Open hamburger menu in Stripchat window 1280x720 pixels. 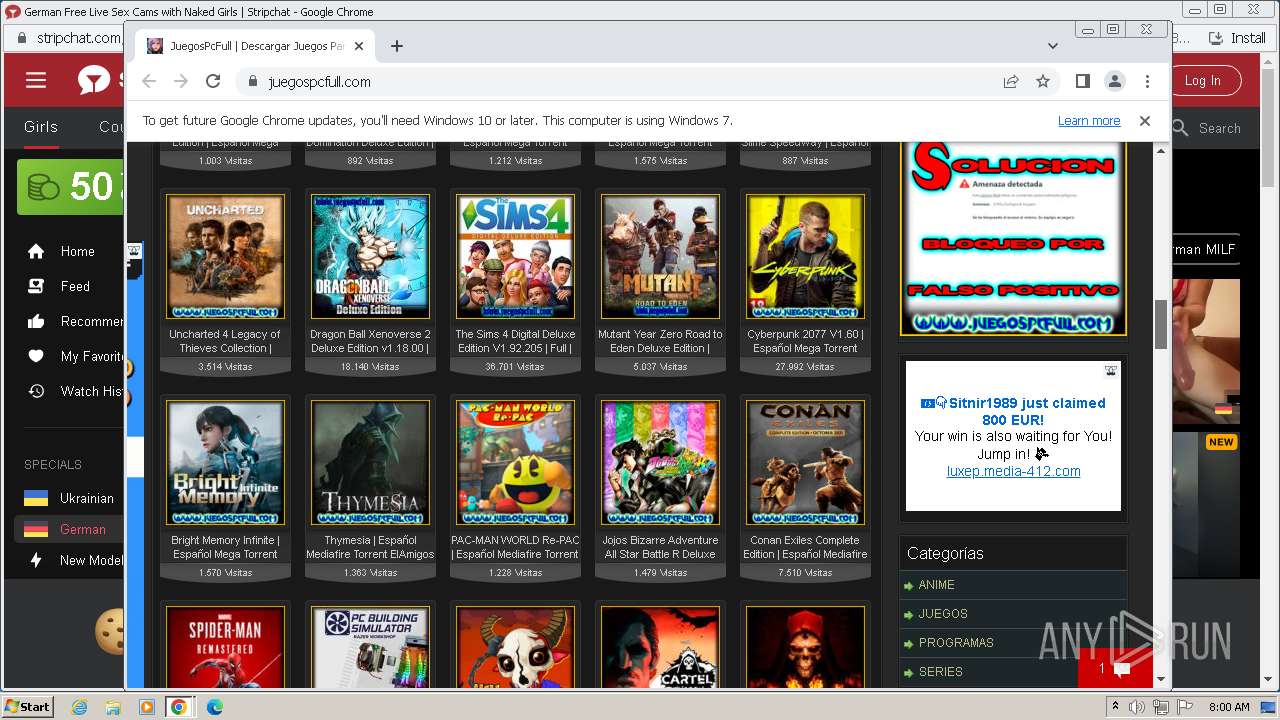point(36,81)
